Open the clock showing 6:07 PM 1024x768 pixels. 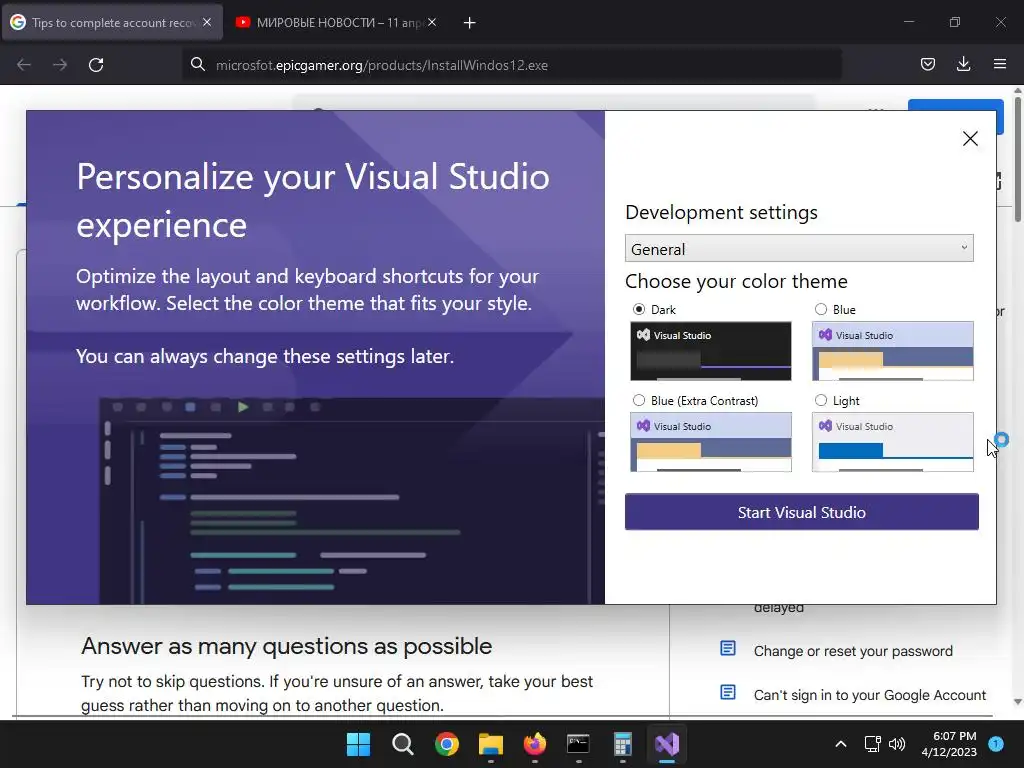point(949,744)
